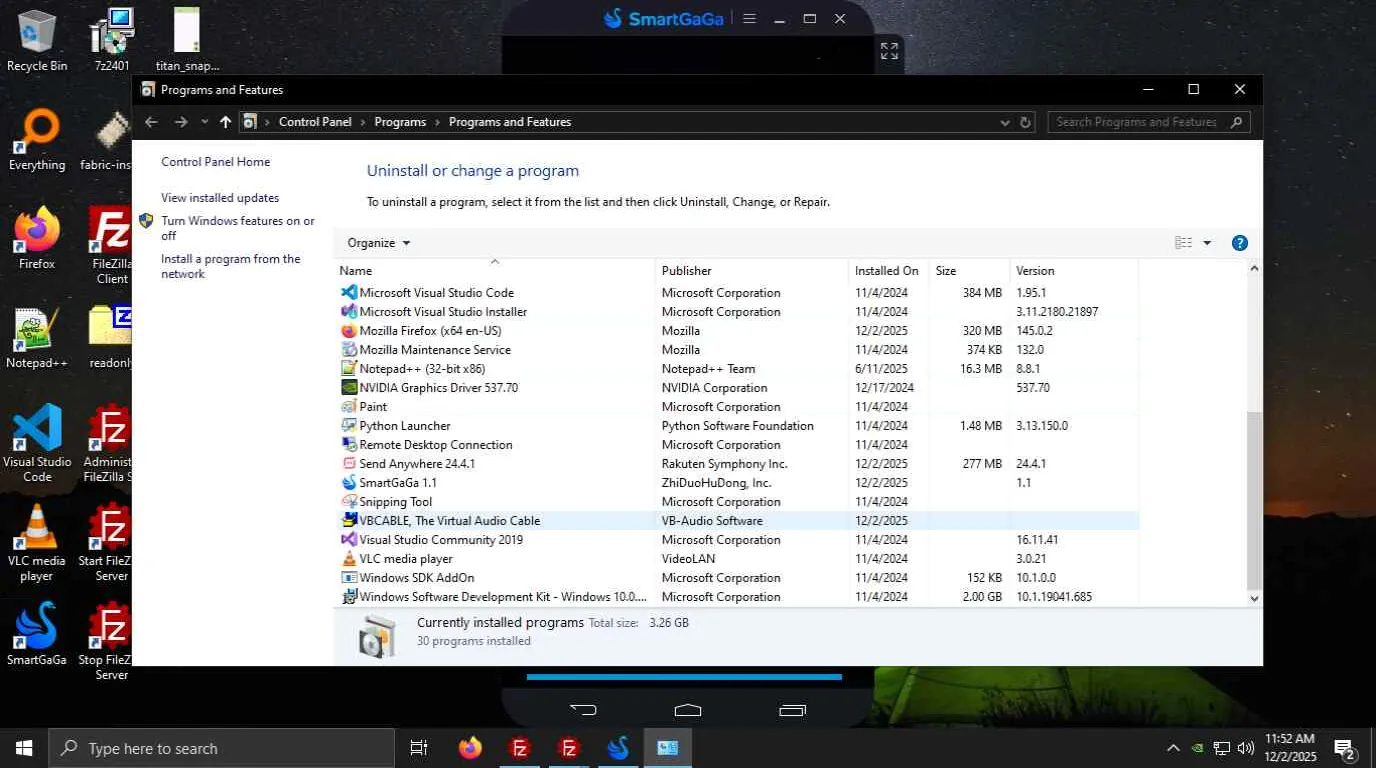Open Firefox from the taskbar
This screenshot has width=1376, height=768.
coord(470,748)
